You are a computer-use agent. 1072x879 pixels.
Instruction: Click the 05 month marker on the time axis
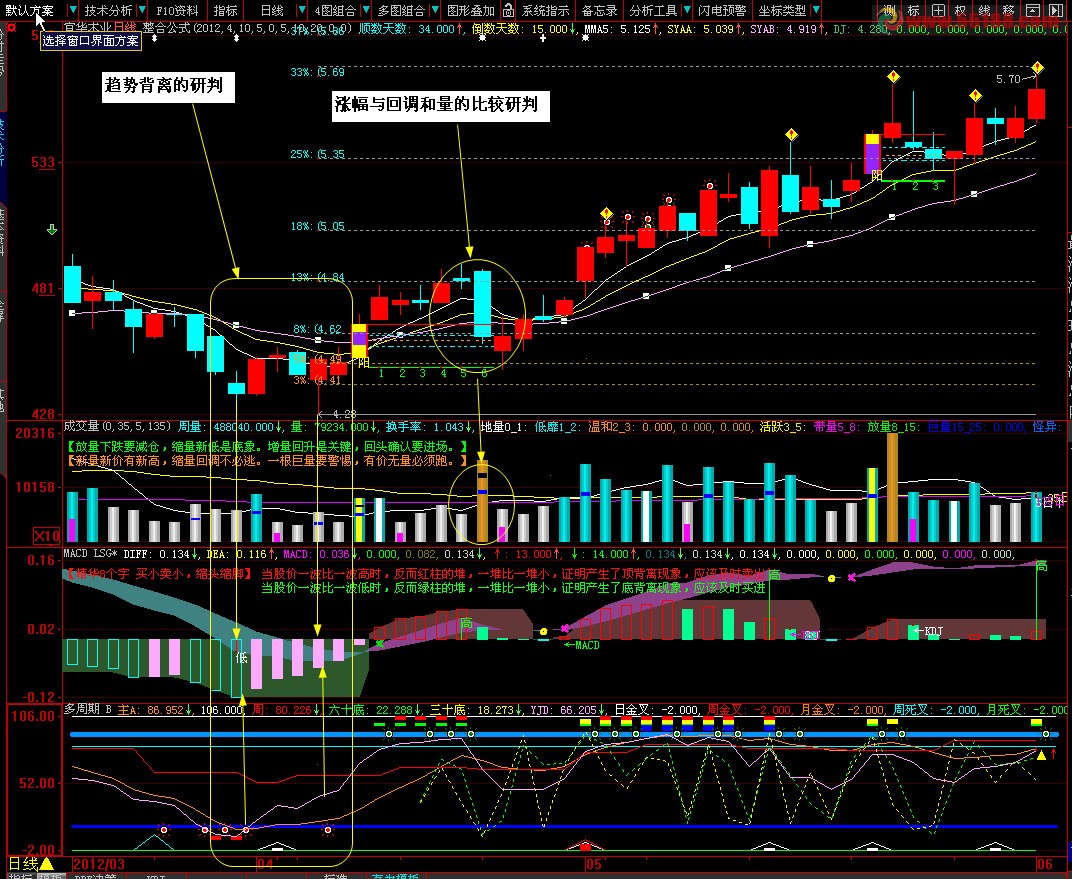(593, 864)
